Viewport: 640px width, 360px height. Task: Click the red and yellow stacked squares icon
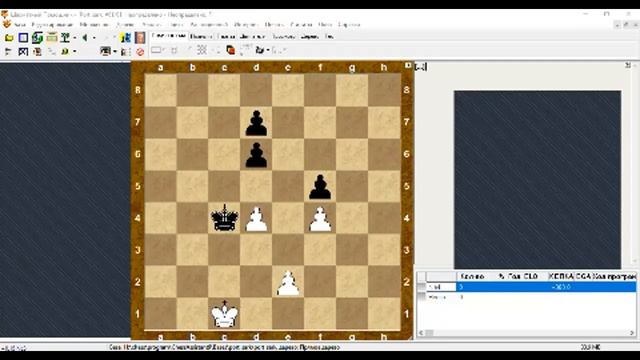(x=231, y=50)
